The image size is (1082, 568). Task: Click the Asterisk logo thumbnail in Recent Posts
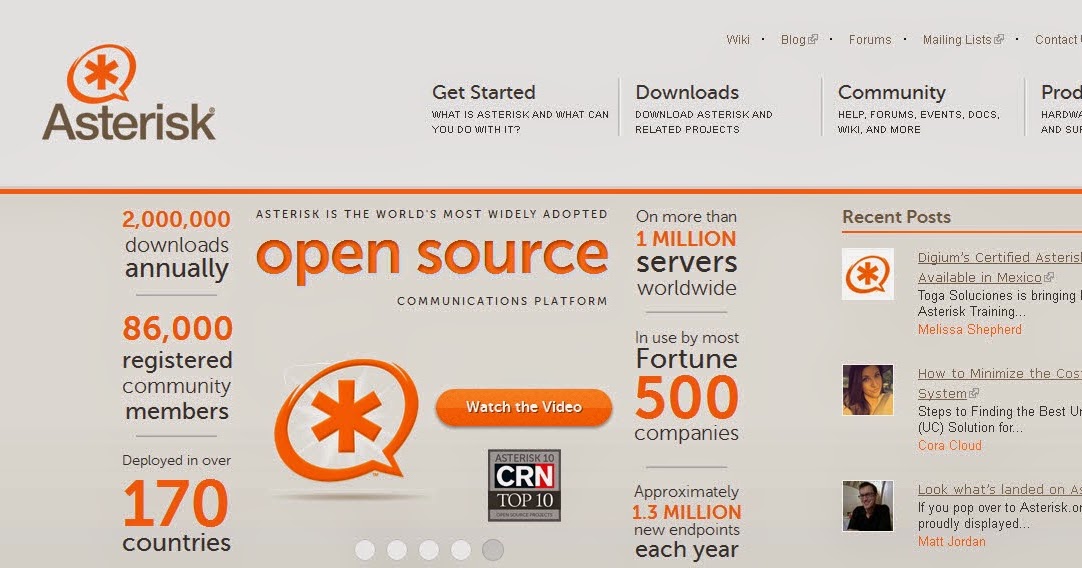click(x=867, y=274)
